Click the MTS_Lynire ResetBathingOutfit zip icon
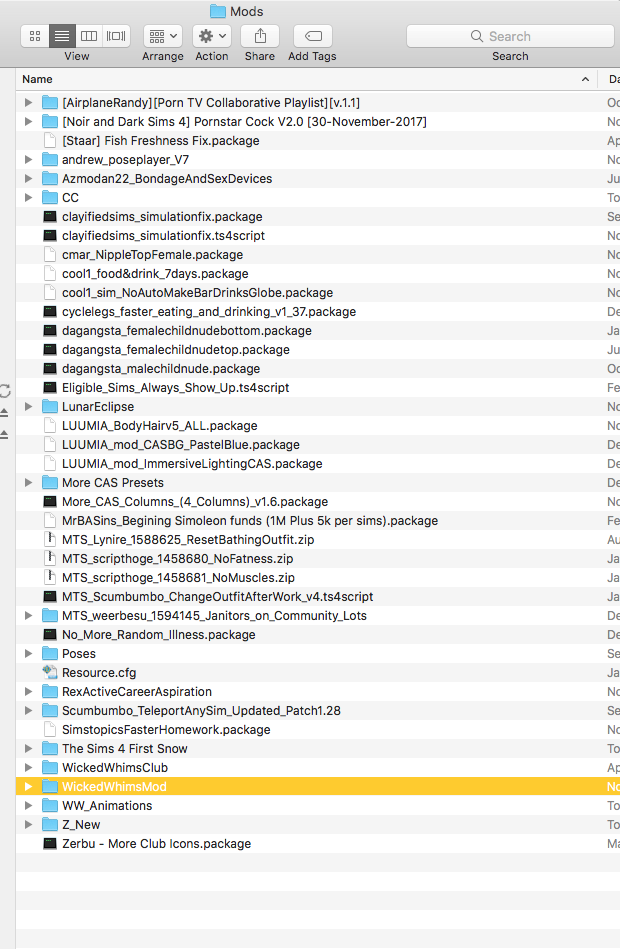The width and height of the screenshot is (620, 949). [x=50, y=539]
